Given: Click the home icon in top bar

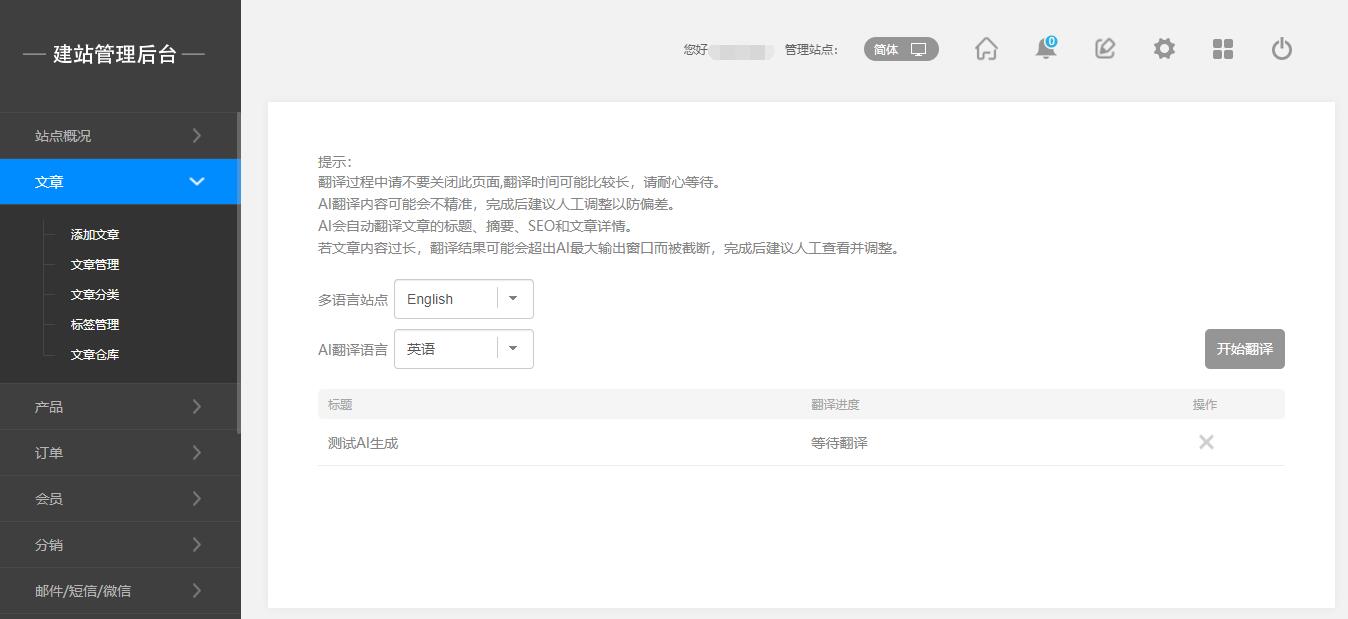Looking at the screenshot, I should click(x=986, y=49).
